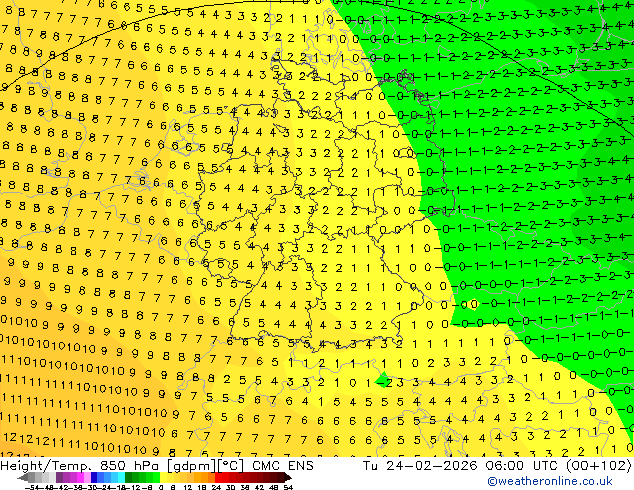Pick the yellow swatch in the legend
The width and height of the screenshot is (634, 490).
163,477
